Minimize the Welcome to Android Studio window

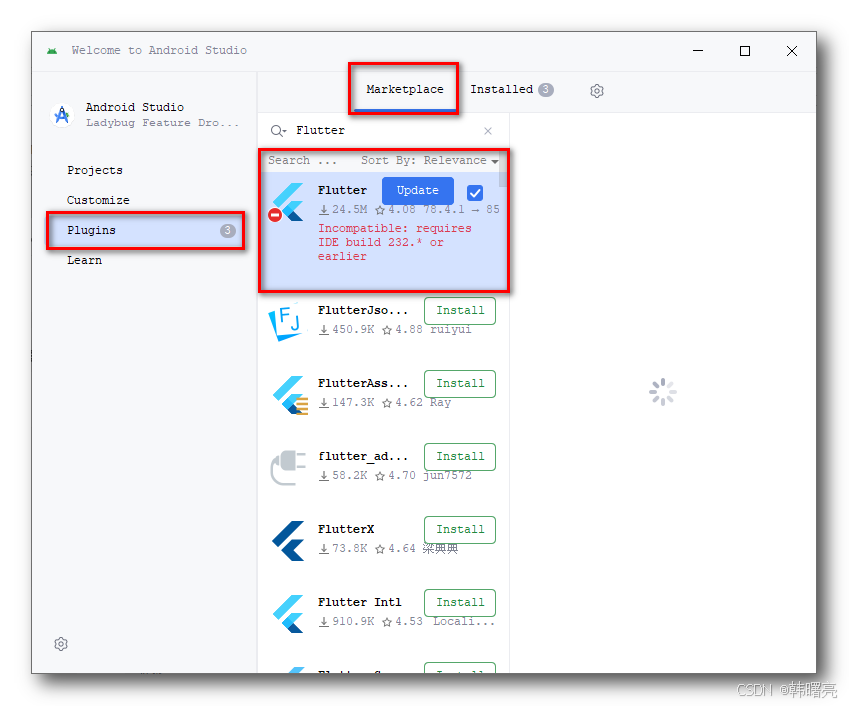[698, 51]
